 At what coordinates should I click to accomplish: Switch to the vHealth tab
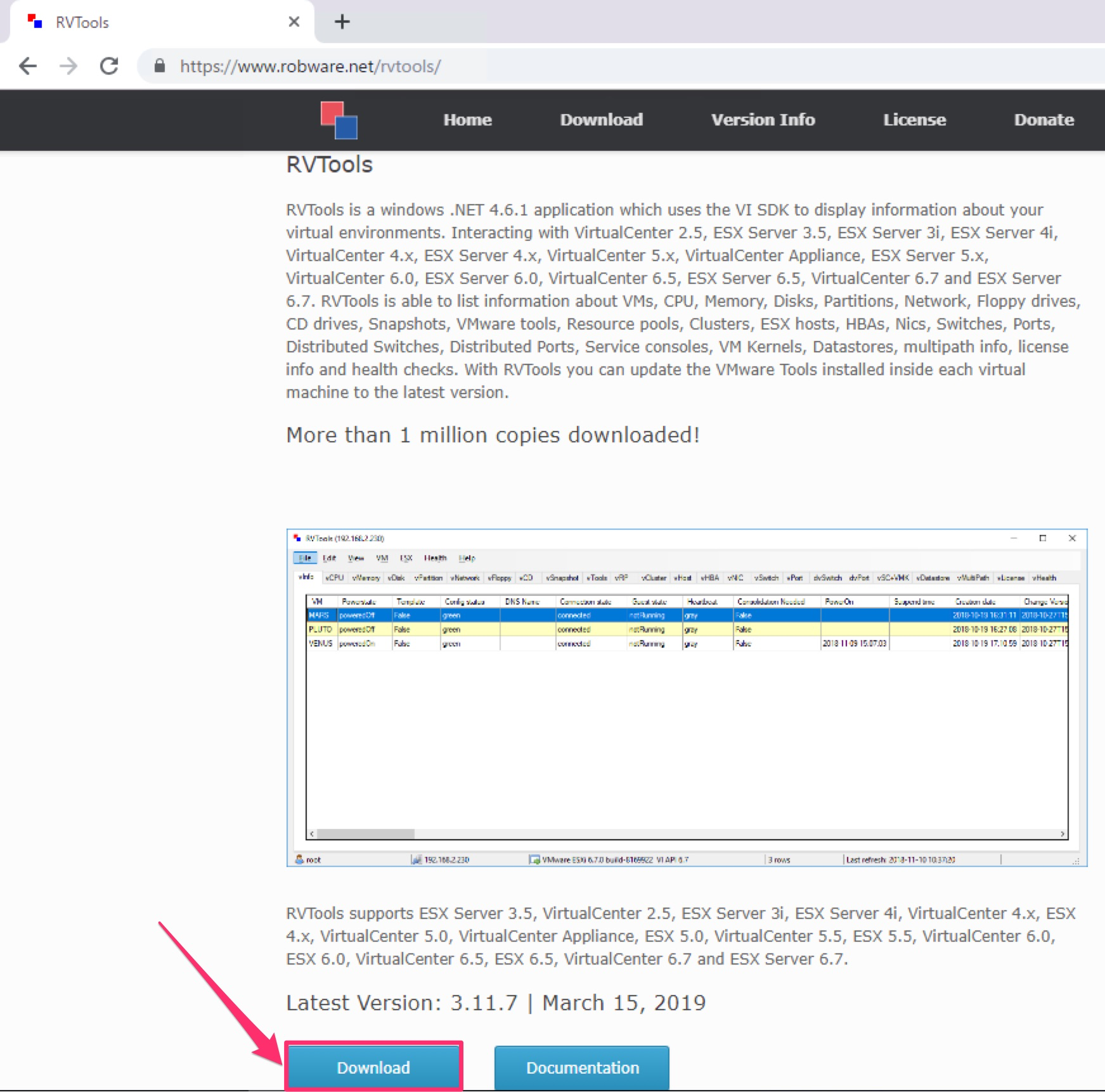coord(1044,577)
